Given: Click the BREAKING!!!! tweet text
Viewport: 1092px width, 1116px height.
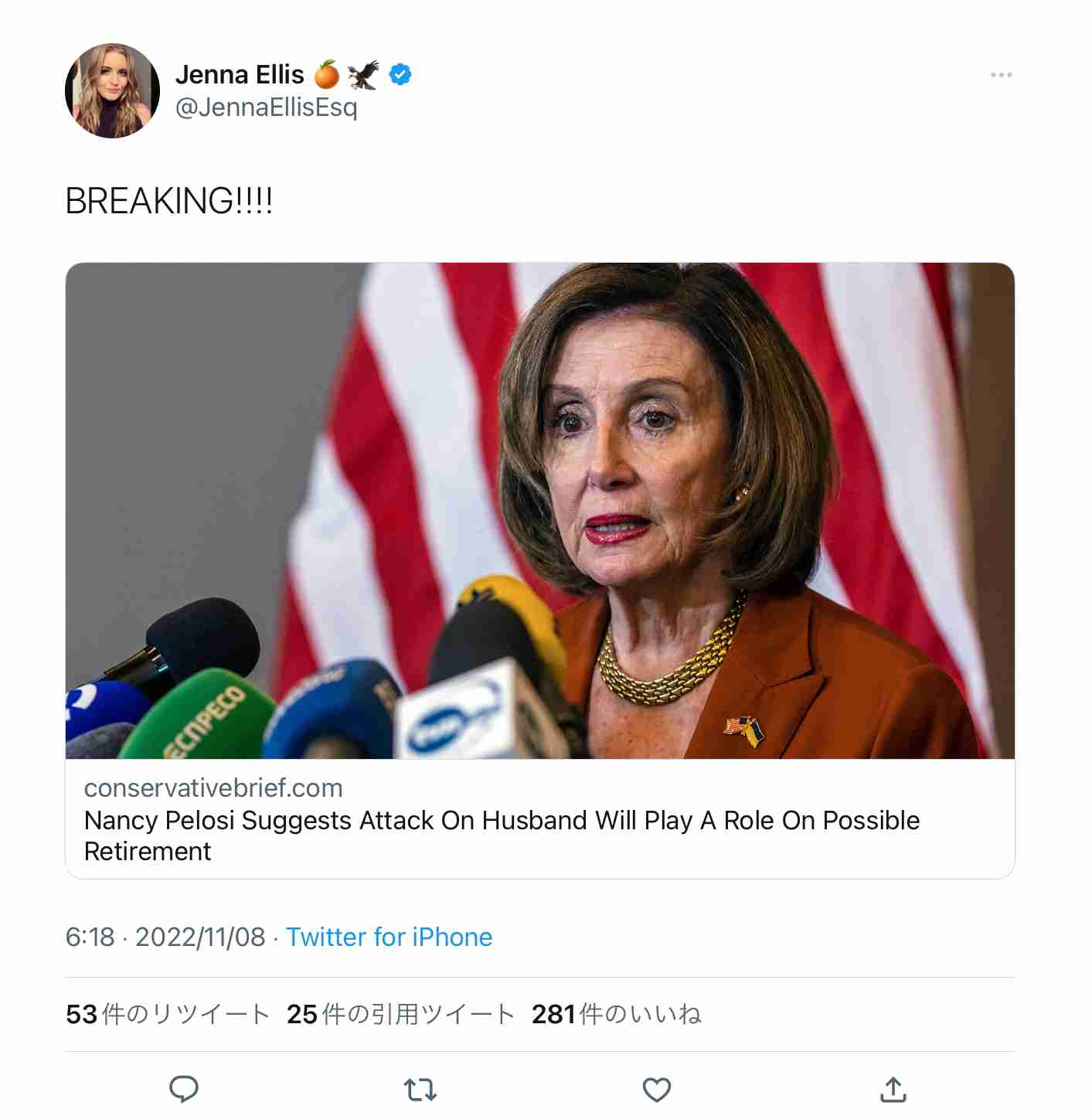Looking at the screenshot, I should [x=169, y=201].
